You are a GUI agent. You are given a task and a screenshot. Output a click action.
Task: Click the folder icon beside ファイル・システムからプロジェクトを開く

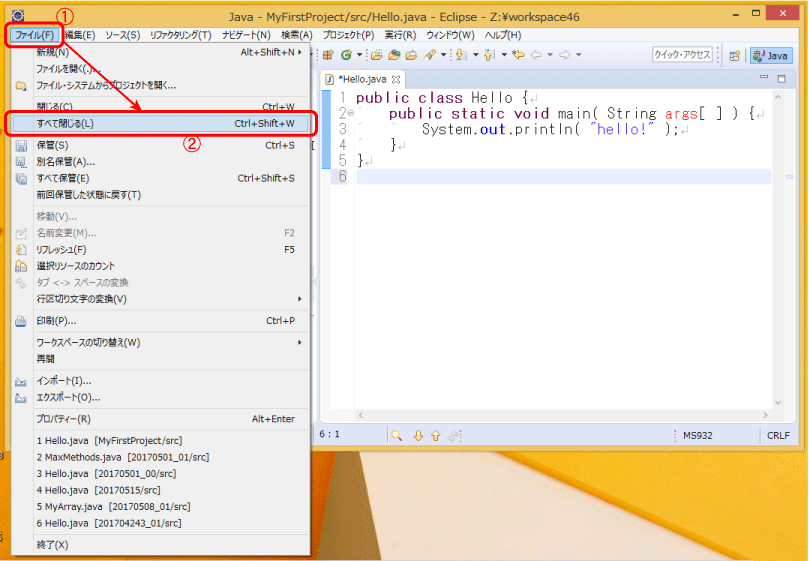click(x=21, y=86)
